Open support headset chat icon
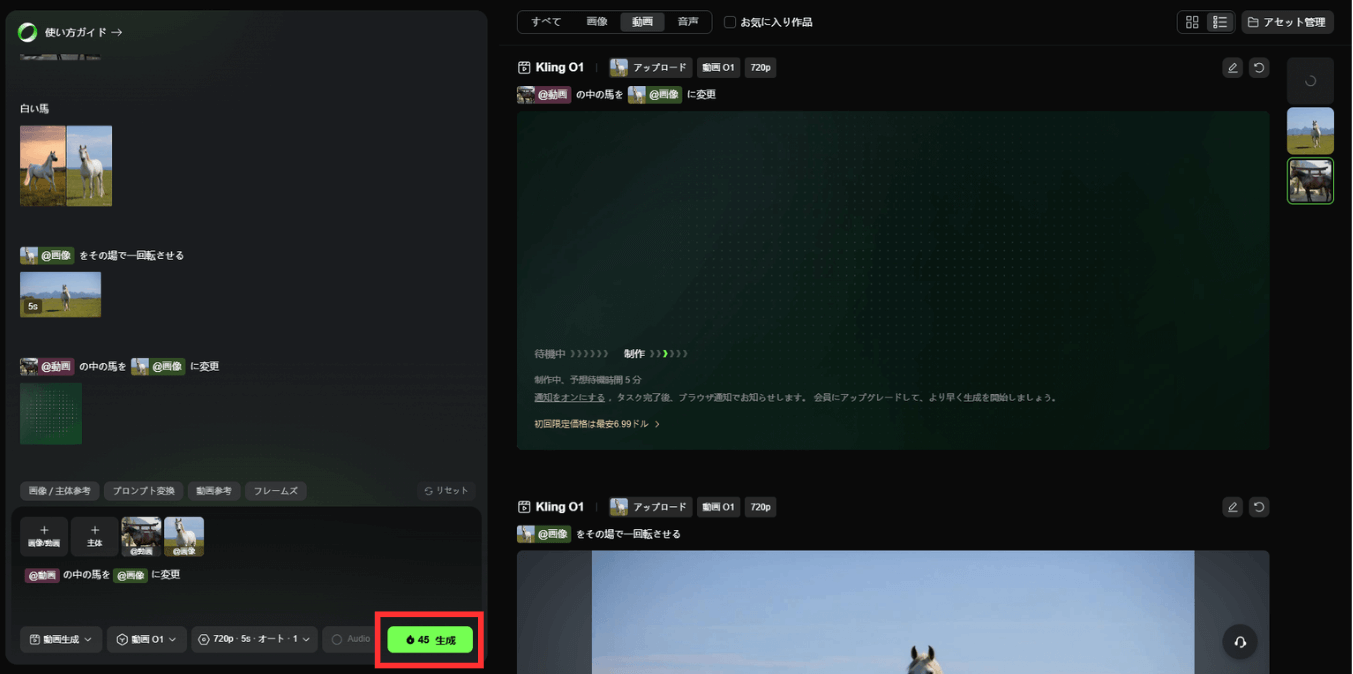 1240,642
